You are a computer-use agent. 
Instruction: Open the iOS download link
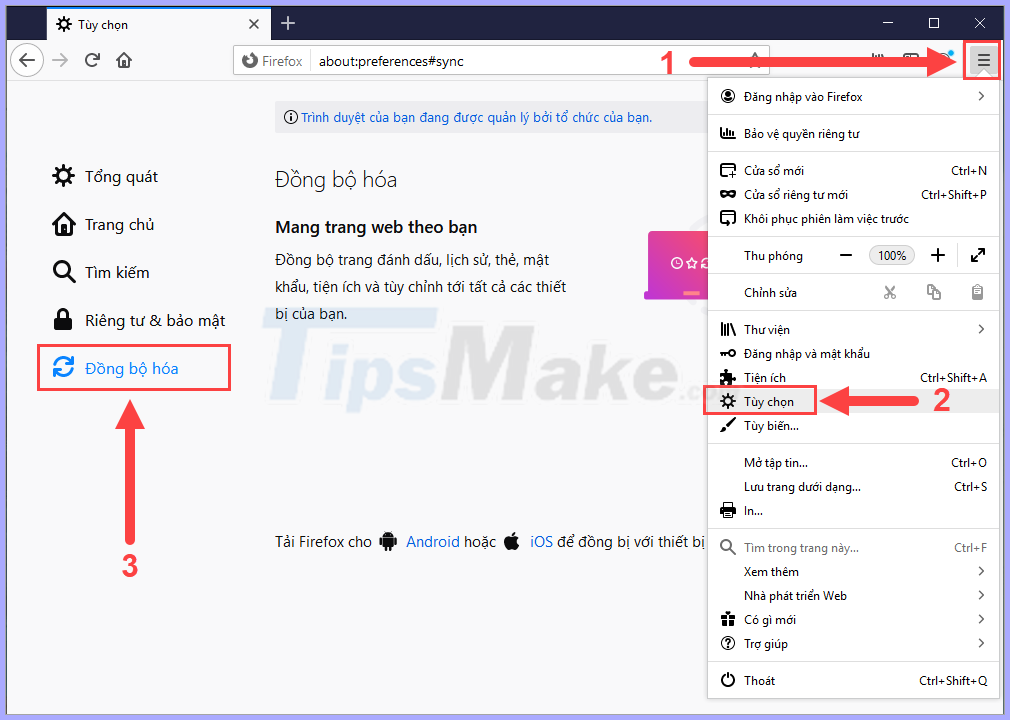[x=541, y=542]
